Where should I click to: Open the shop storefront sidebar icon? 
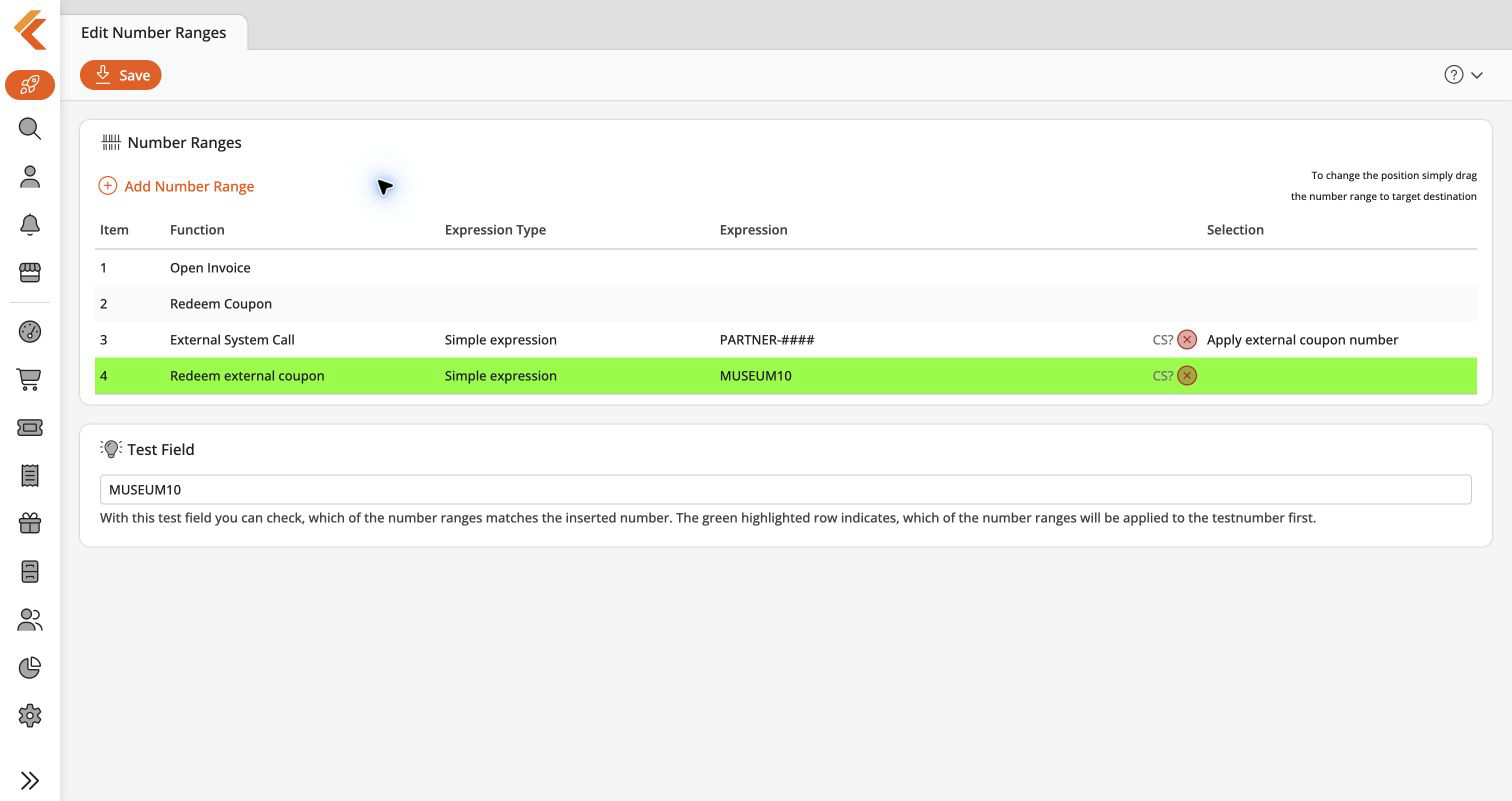(x=30, y=272)
